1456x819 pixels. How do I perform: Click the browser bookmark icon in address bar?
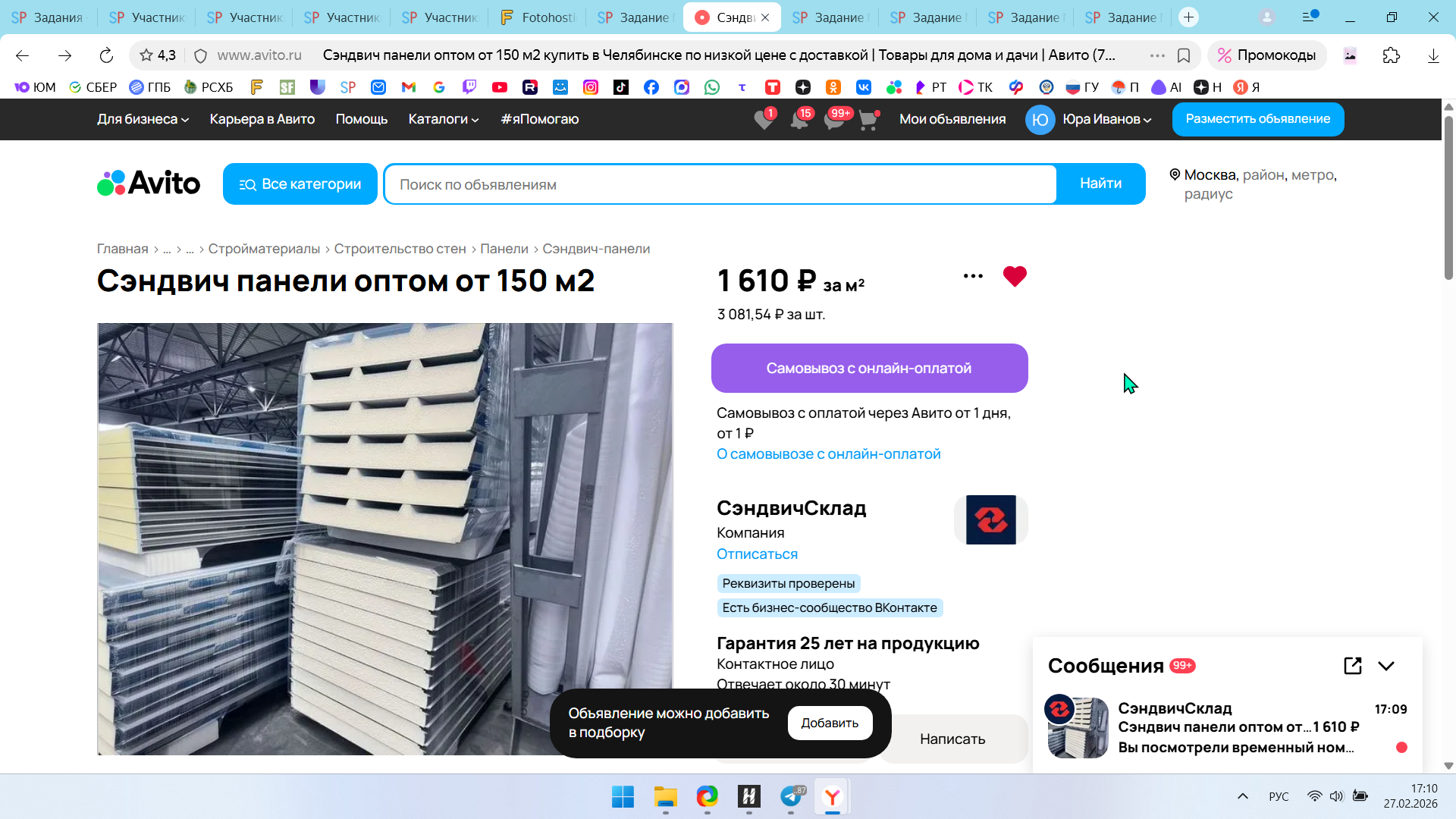(x=1184, y=55)
